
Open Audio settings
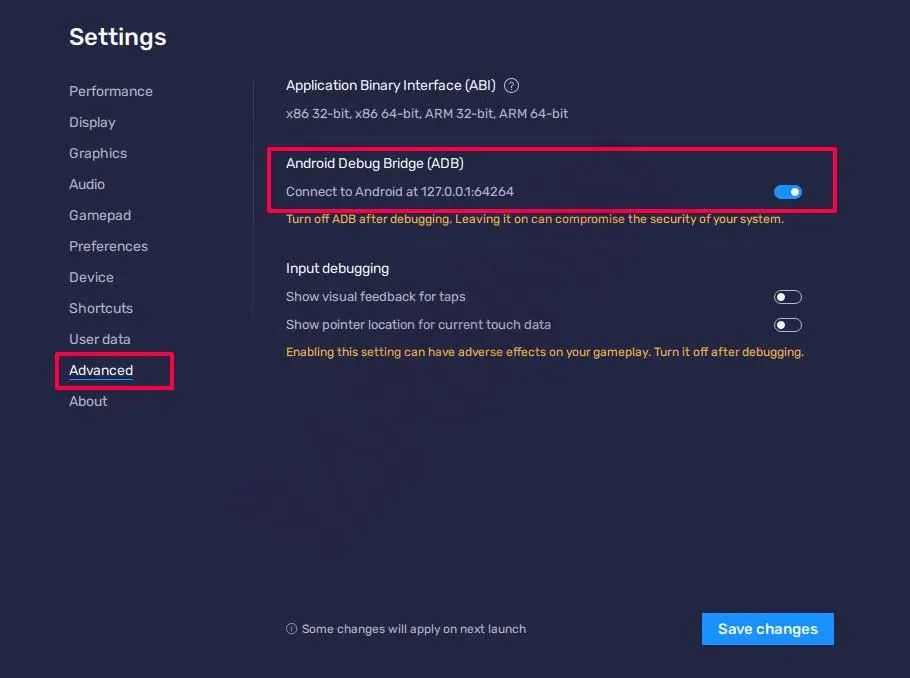point(87,184)
